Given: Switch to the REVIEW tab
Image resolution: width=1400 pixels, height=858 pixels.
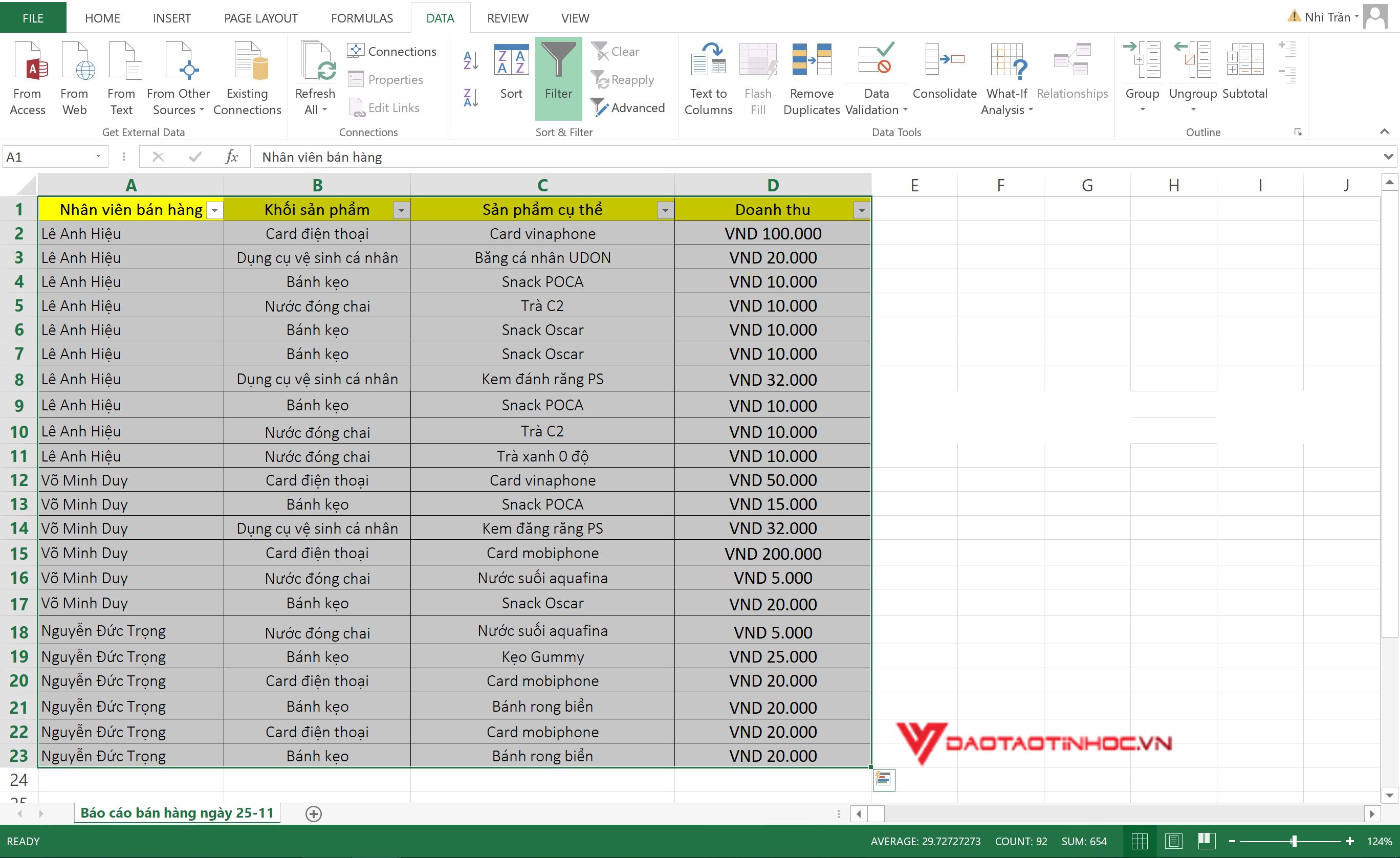Looking at the screenshot, I should click(508, 18).
